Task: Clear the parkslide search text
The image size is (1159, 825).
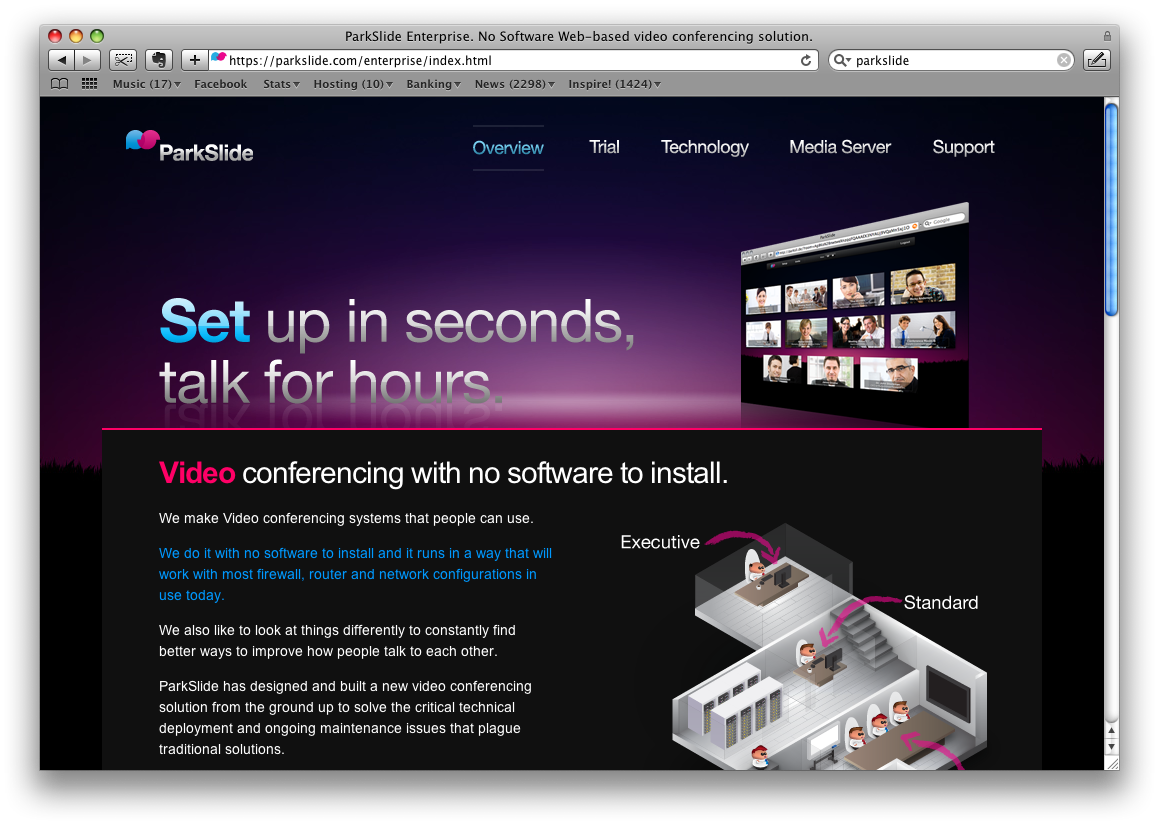Action: (x=1064, y=60)
